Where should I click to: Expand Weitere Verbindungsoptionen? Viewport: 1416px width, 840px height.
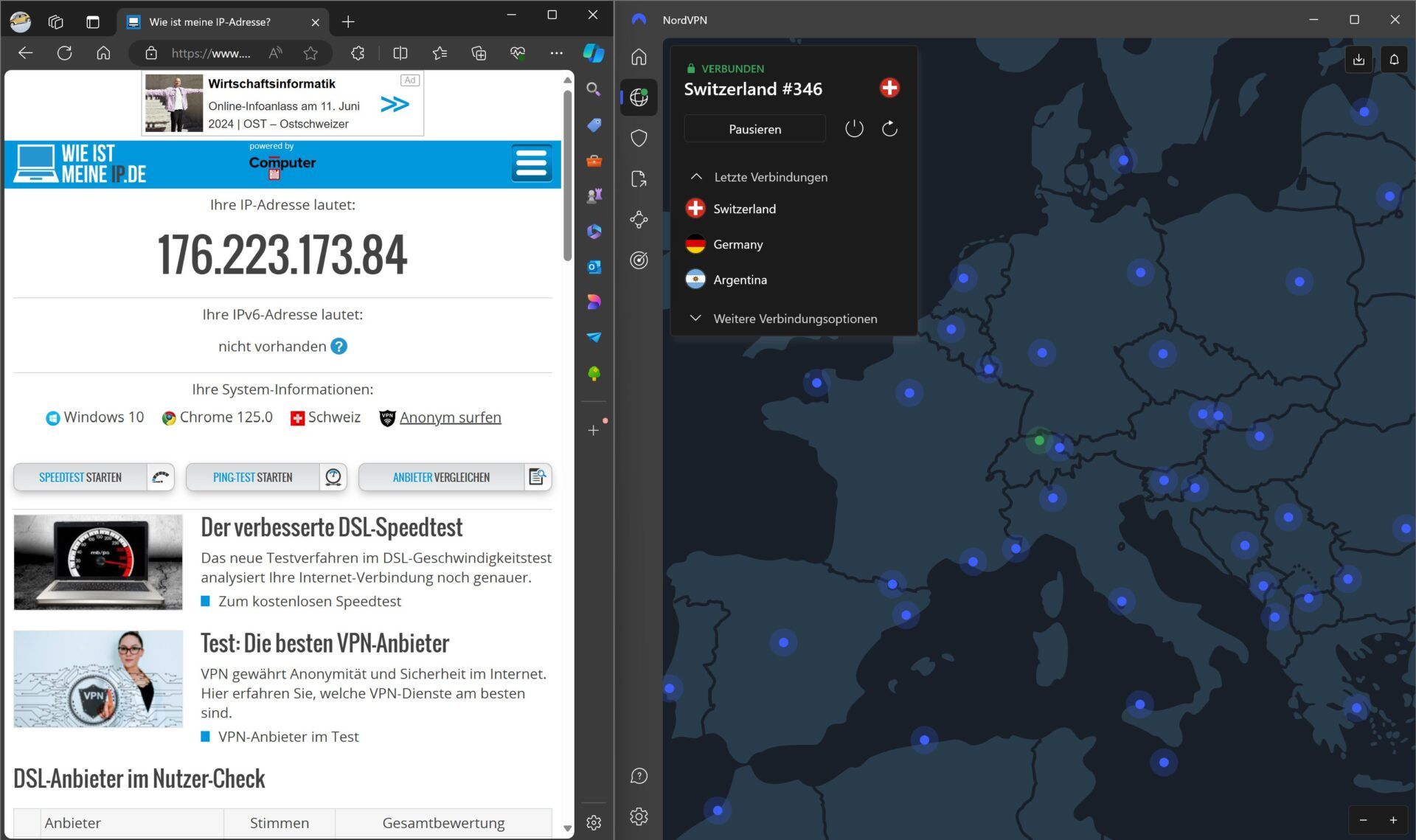[782, 319]
